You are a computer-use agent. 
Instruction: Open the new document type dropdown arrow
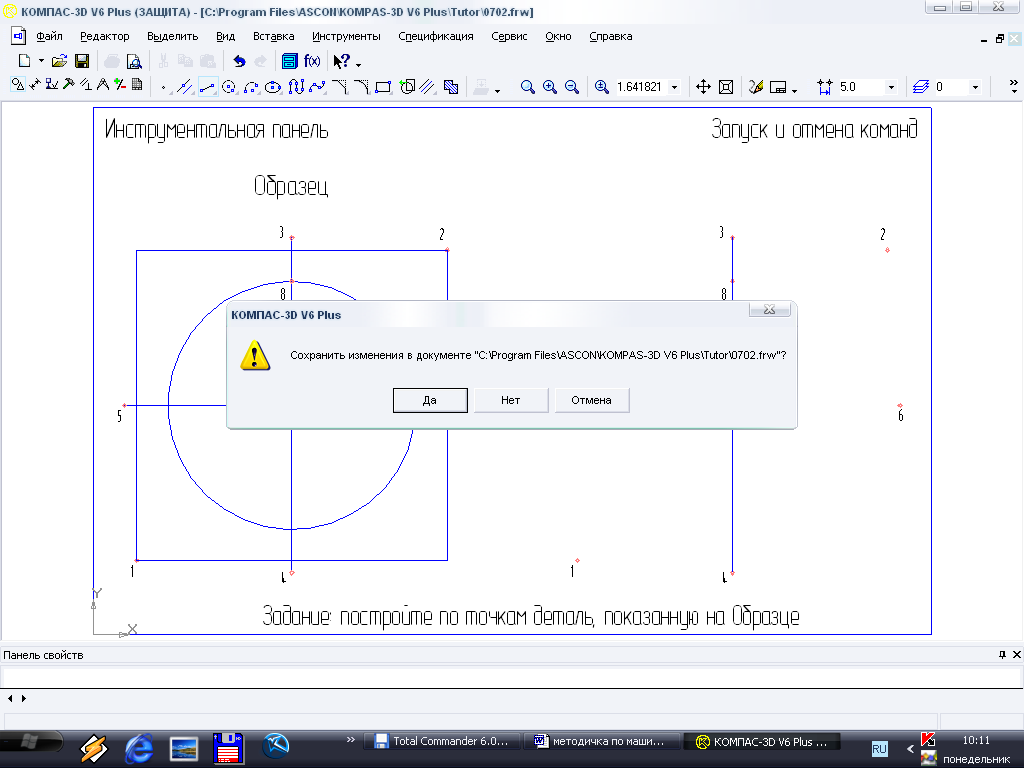(x=41, y=61)
